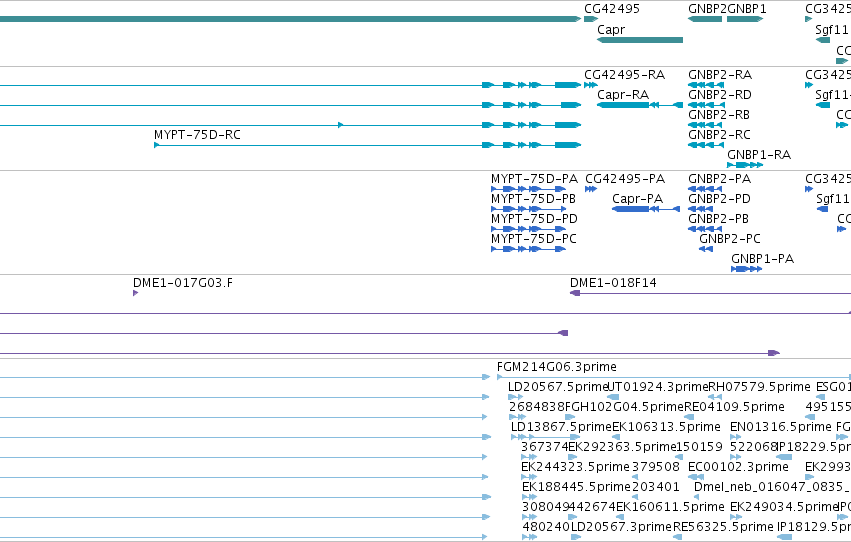Click the EC00102.3prime EST label

coord(738,467)
